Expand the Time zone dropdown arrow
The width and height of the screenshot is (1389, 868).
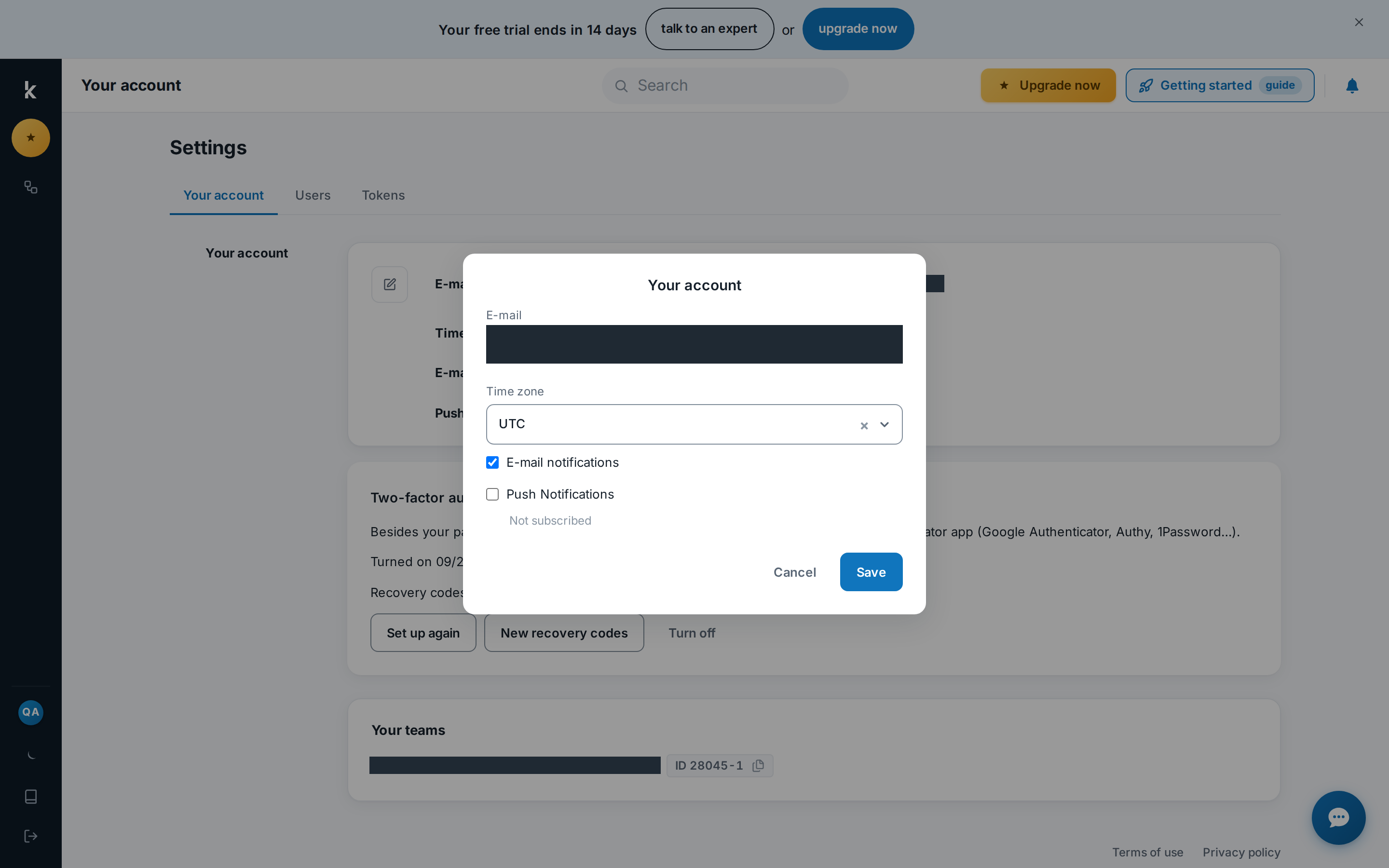[x=885, y=425]
